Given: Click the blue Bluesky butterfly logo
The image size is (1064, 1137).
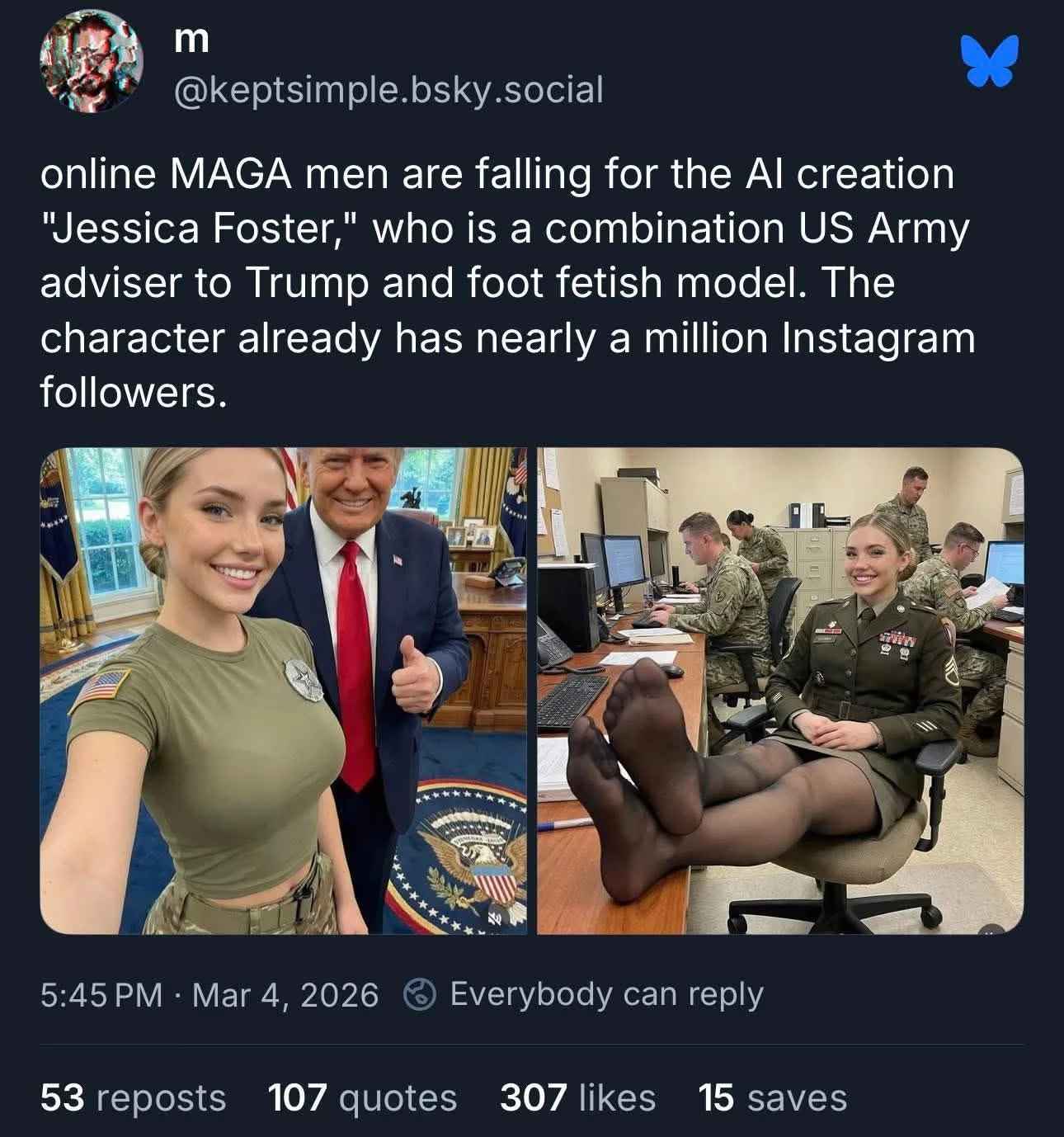Looking at the screenshot, I should pos(990,62).
